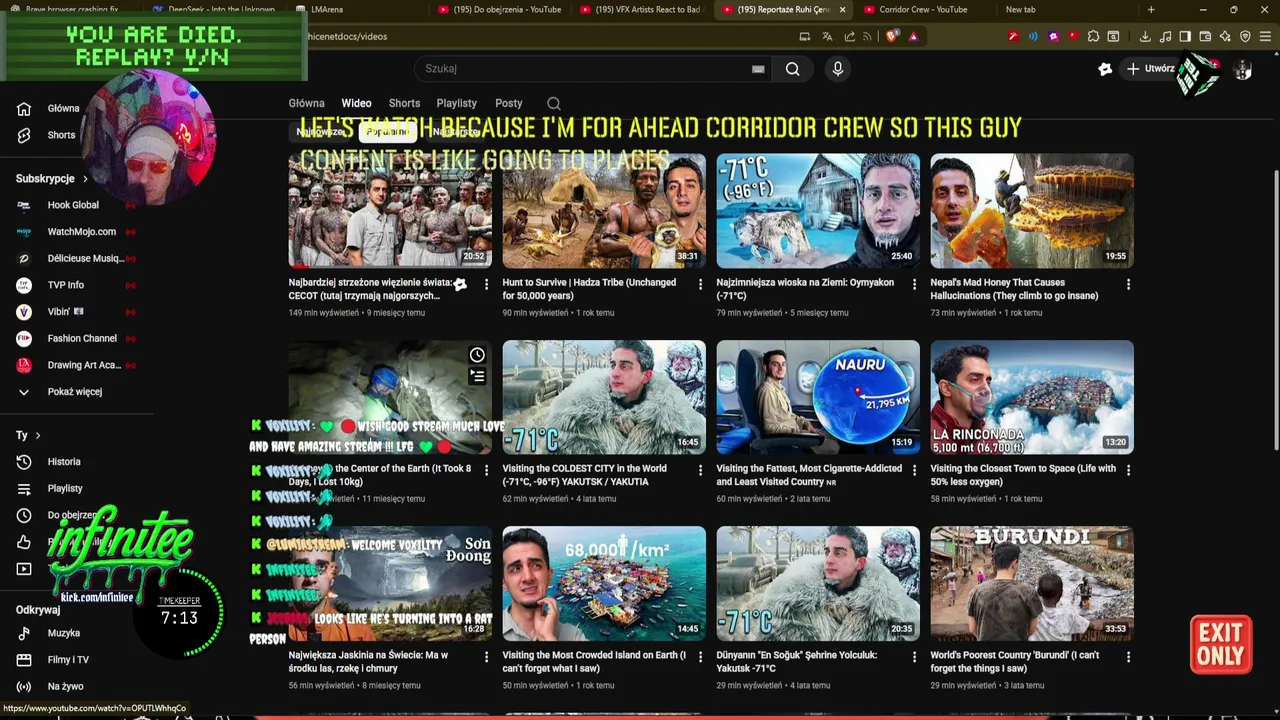Open options menu for Hadza Tribe video
The height and width of the screenshot is (720, 1280).
click(x=700, y=285)
